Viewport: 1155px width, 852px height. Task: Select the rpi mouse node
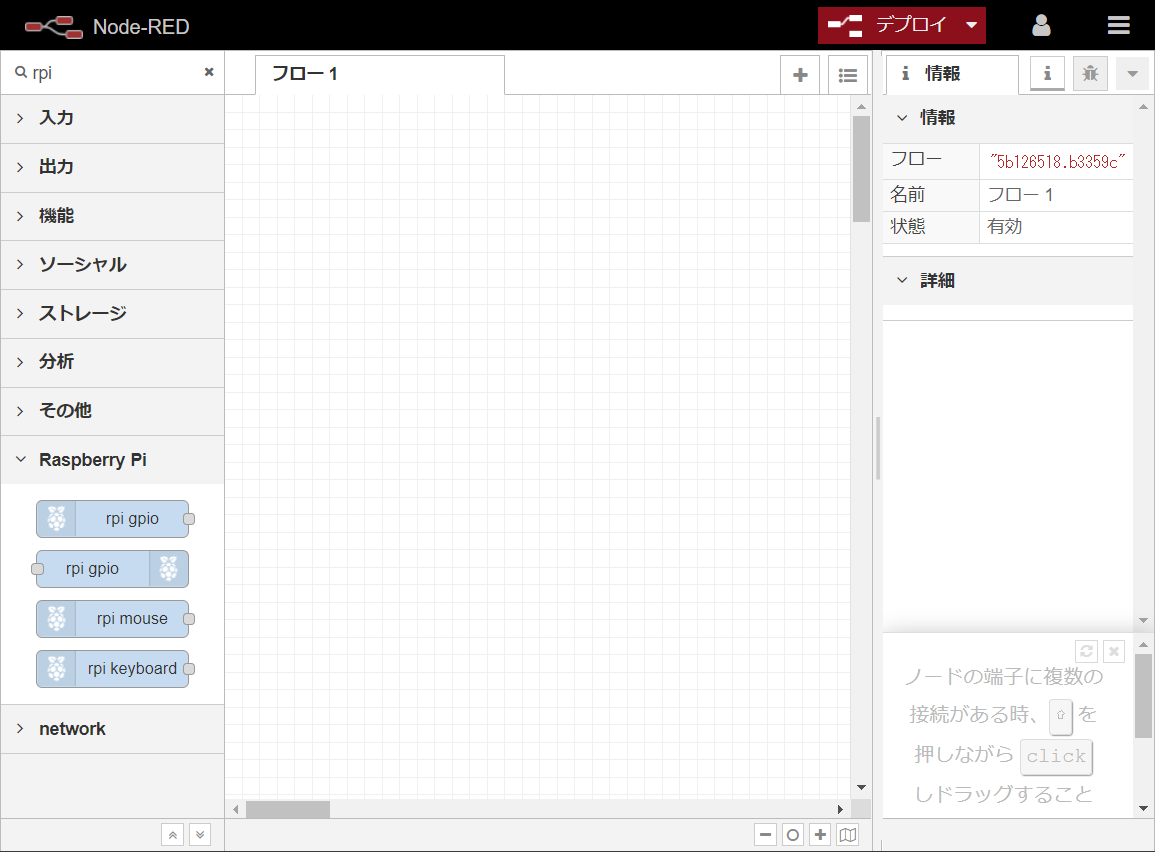113,619
